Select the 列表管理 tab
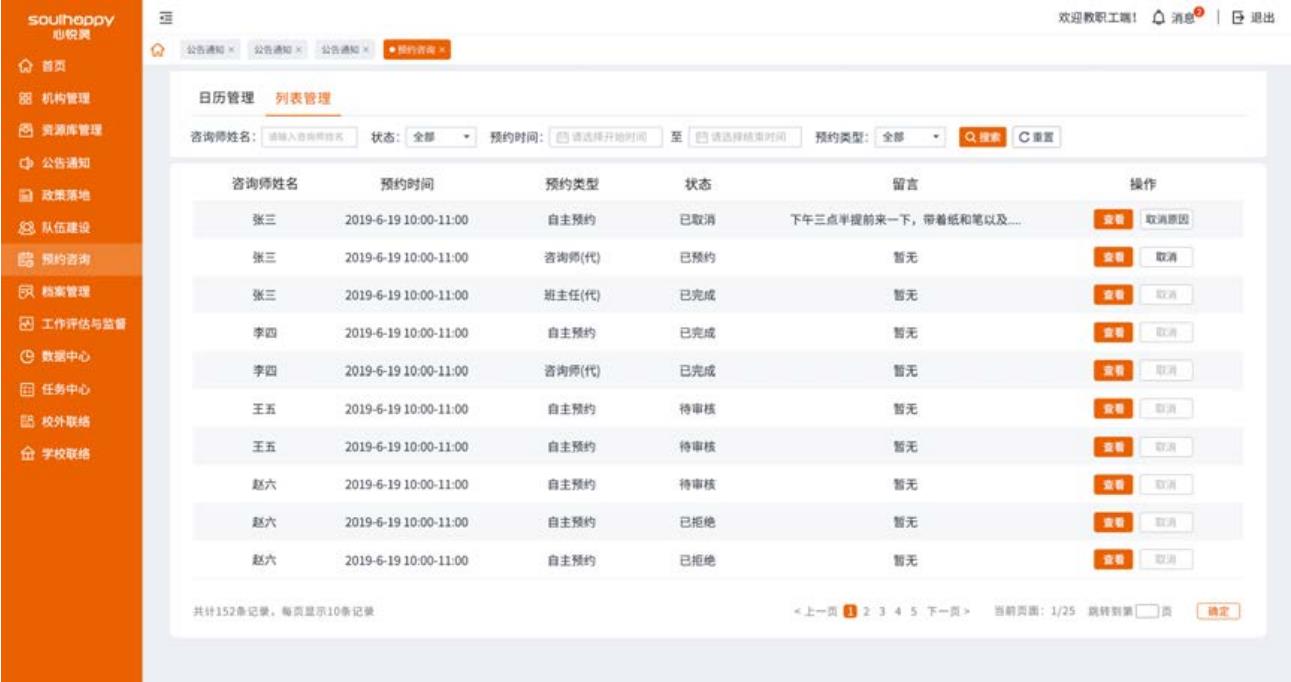Screen dimensions: 1291x682 pyautogui.click(x=302, y=98)
